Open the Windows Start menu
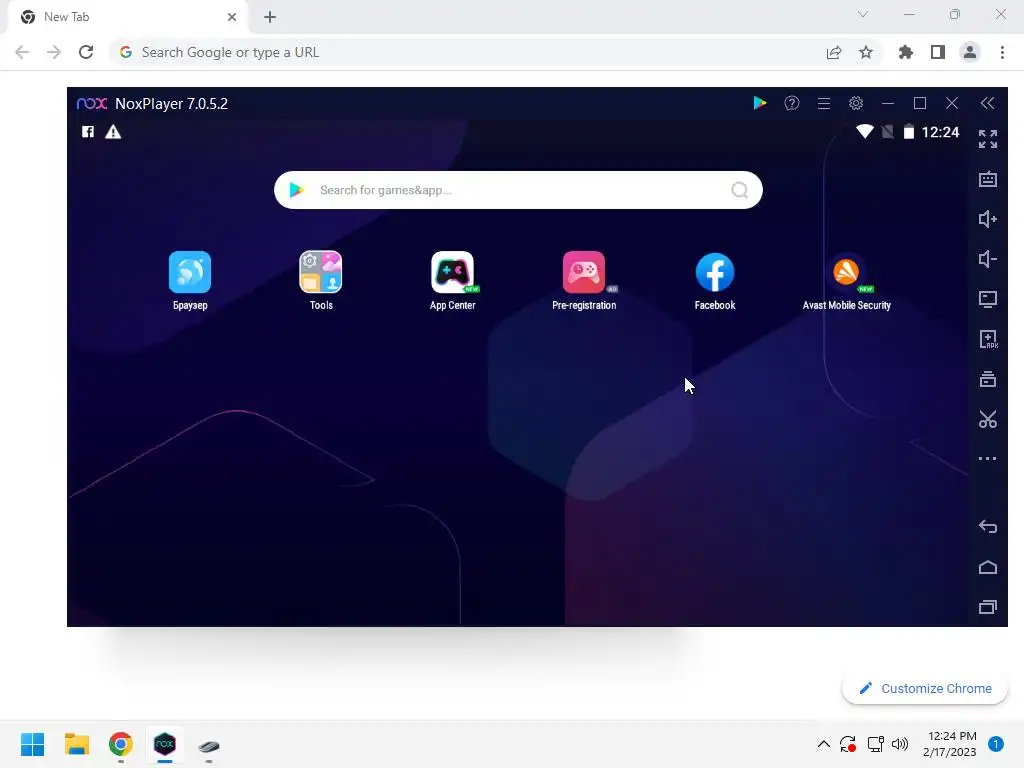The height and width of the screenshot is (768, 1024). pos(33,744)
